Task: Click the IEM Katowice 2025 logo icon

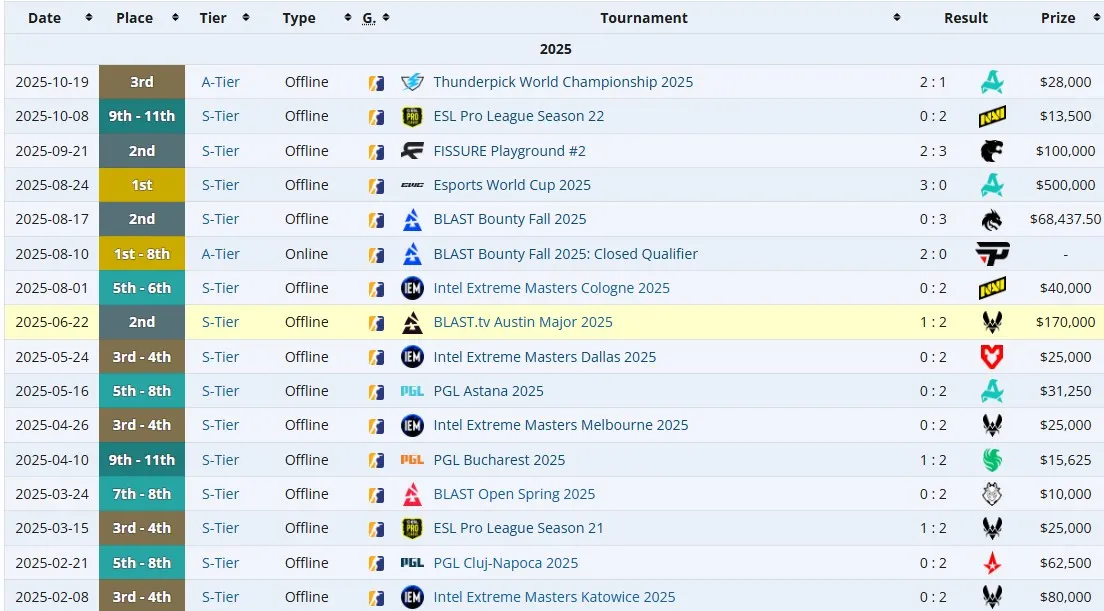Action: [x=412, y=597]
